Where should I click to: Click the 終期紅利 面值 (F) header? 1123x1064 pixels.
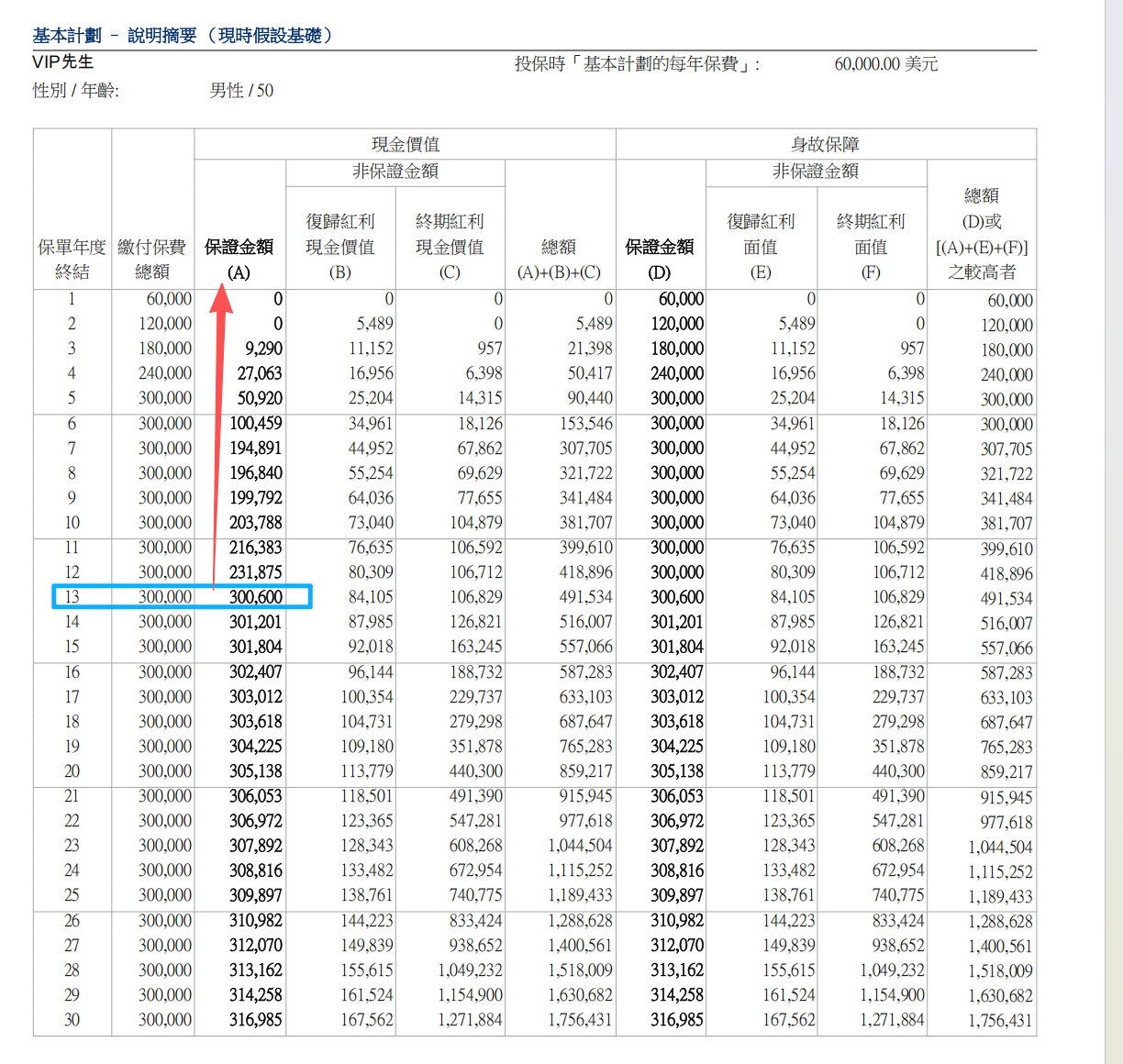[871, 246]
